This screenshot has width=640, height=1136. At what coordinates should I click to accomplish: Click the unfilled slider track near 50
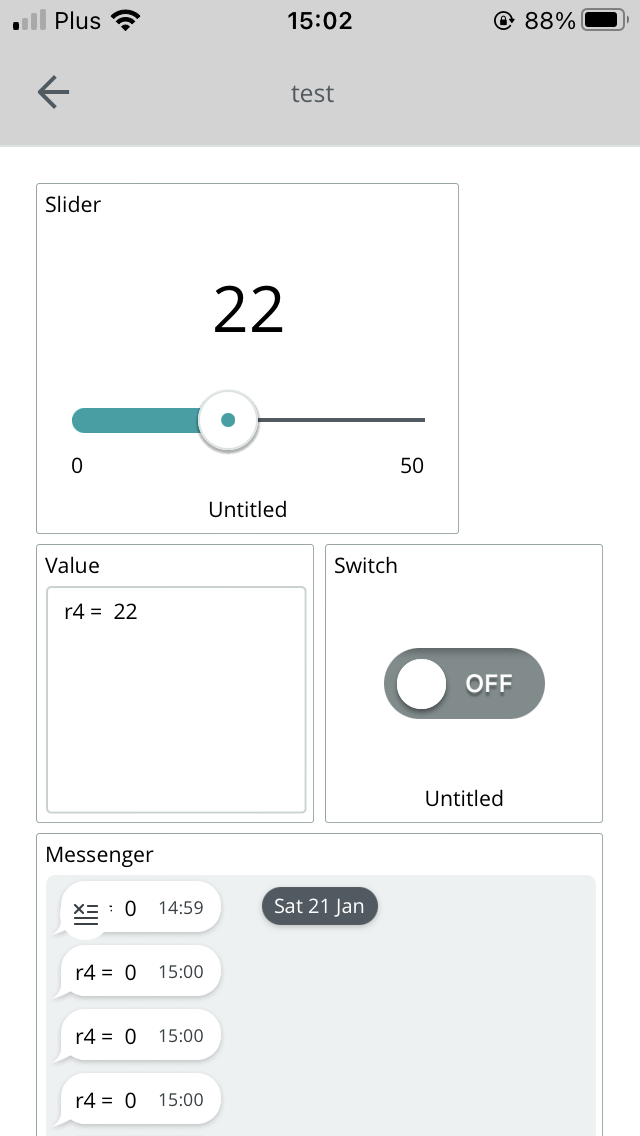341,419
